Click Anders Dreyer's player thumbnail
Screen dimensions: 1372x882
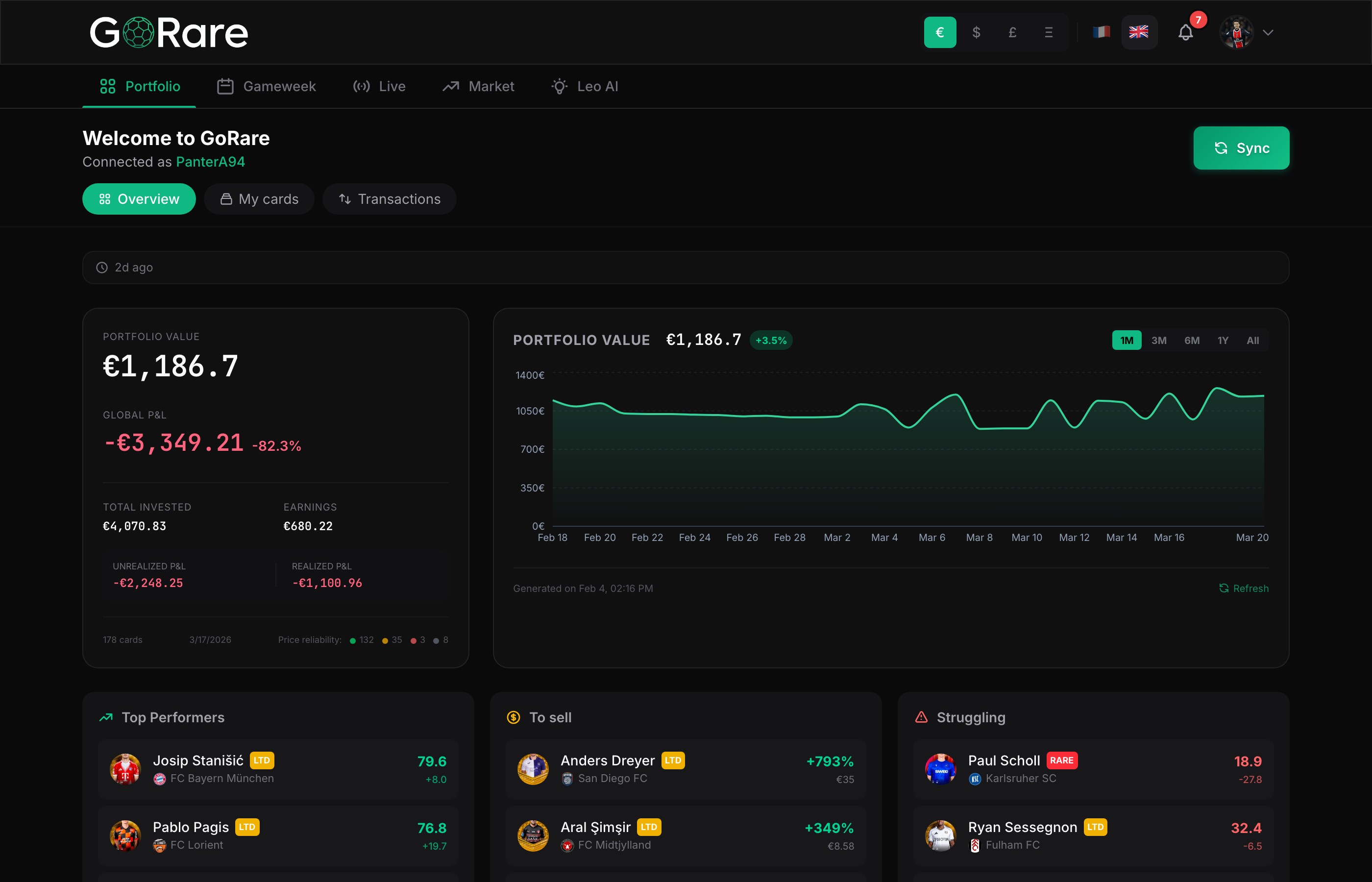tap(533, 769)
